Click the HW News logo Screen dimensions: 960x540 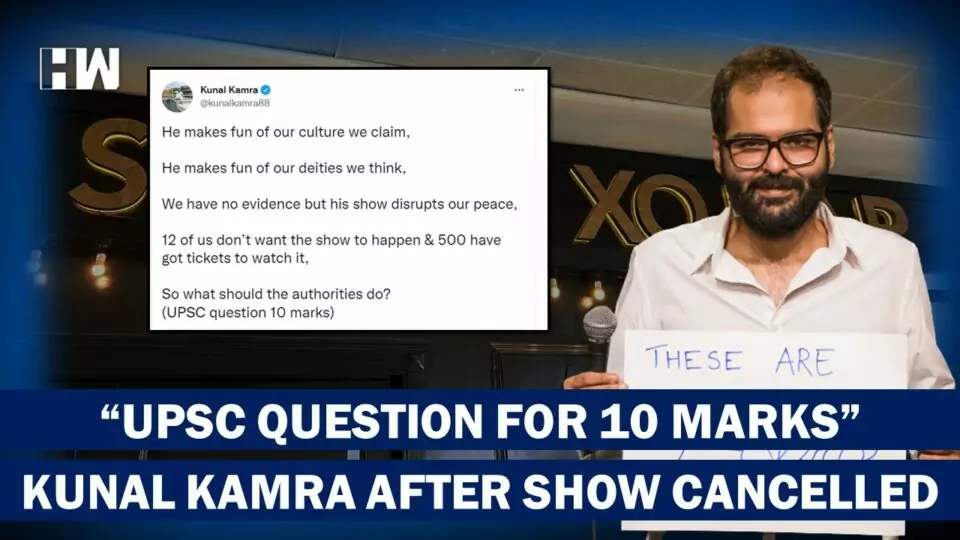80,69
